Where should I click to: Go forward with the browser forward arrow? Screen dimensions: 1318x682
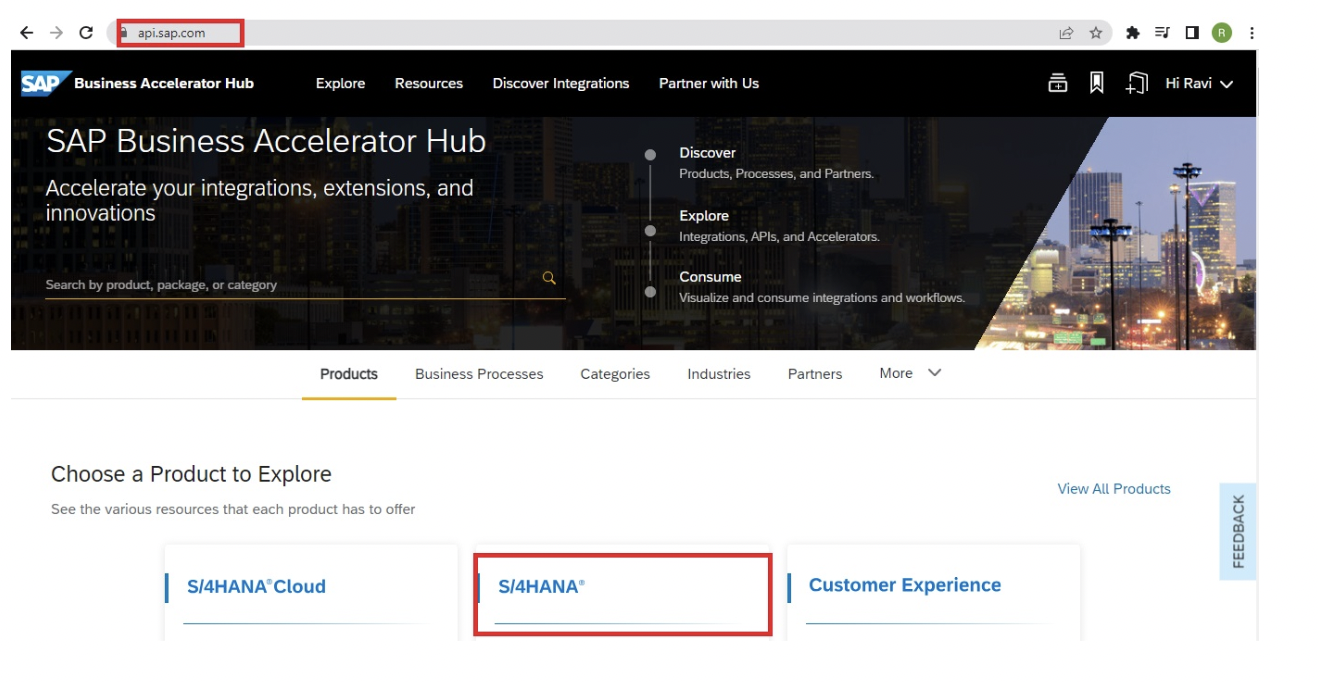[x=56, y=33]
